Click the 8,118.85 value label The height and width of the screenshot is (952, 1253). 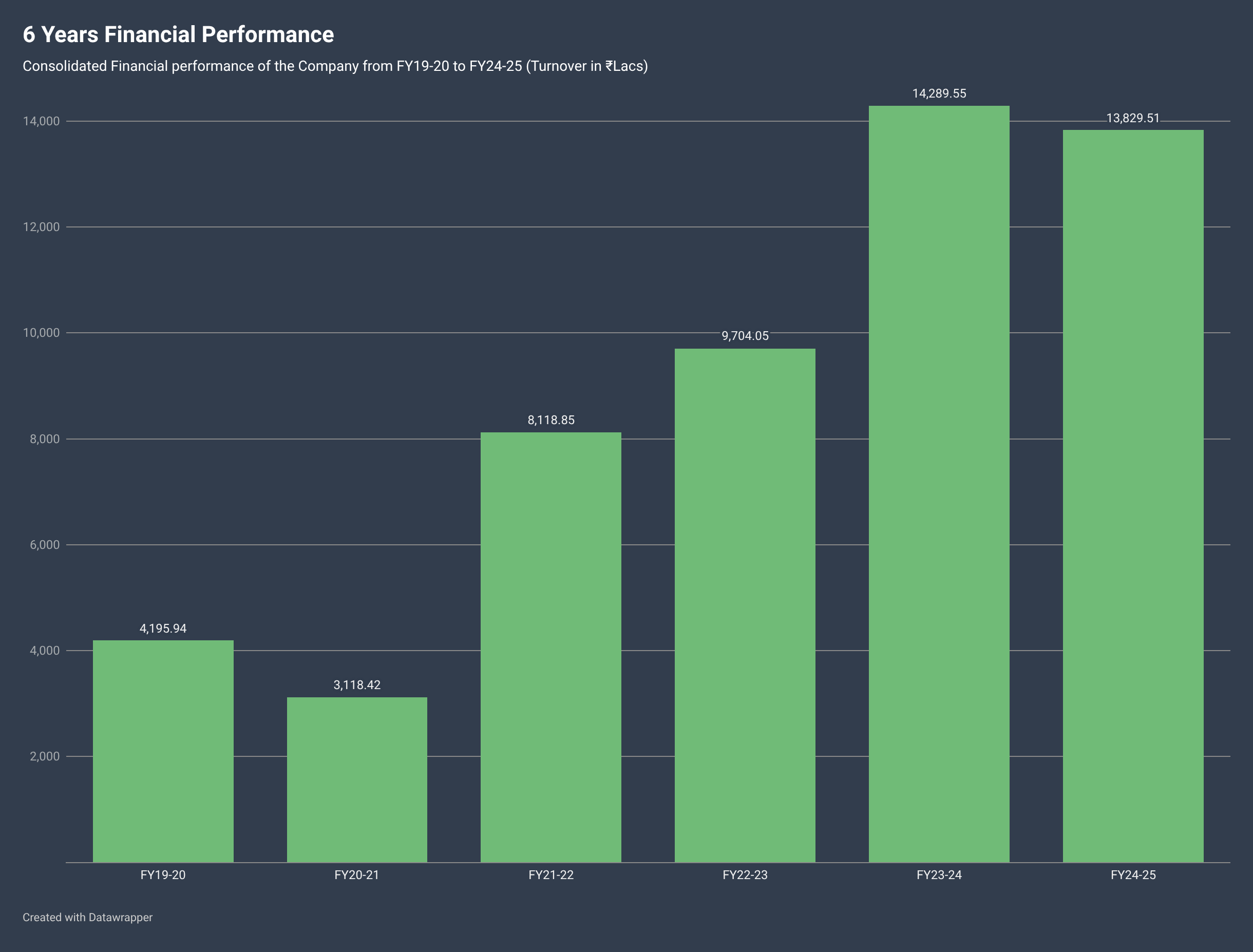[551, 420]
